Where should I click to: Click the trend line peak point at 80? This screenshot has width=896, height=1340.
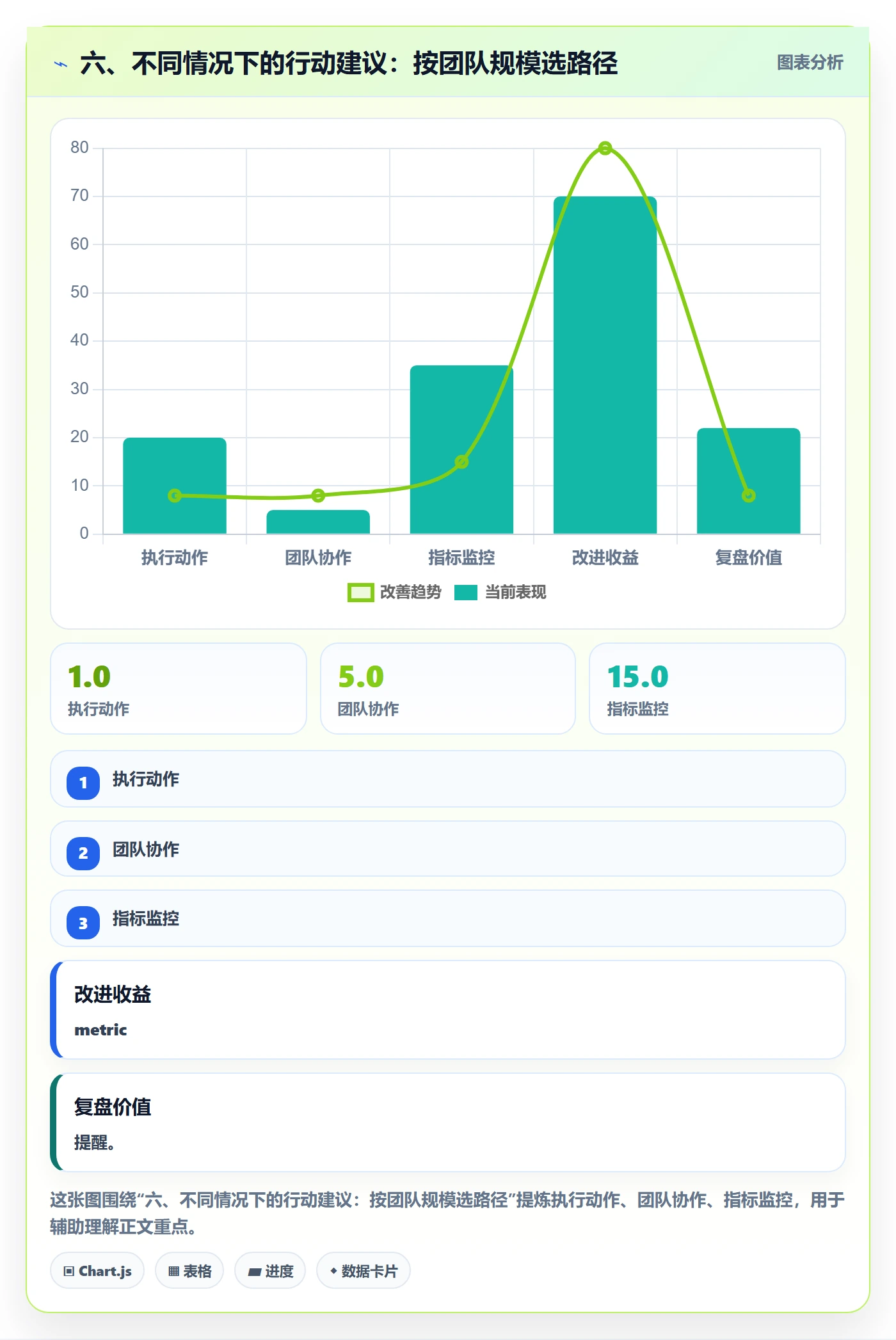coord(605,148)
